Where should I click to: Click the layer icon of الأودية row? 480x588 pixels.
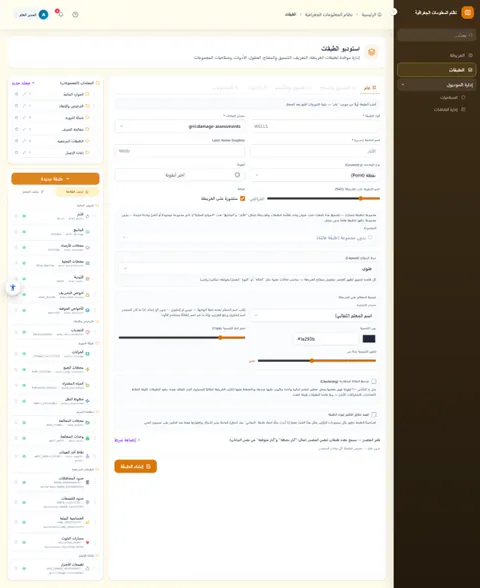87,279
